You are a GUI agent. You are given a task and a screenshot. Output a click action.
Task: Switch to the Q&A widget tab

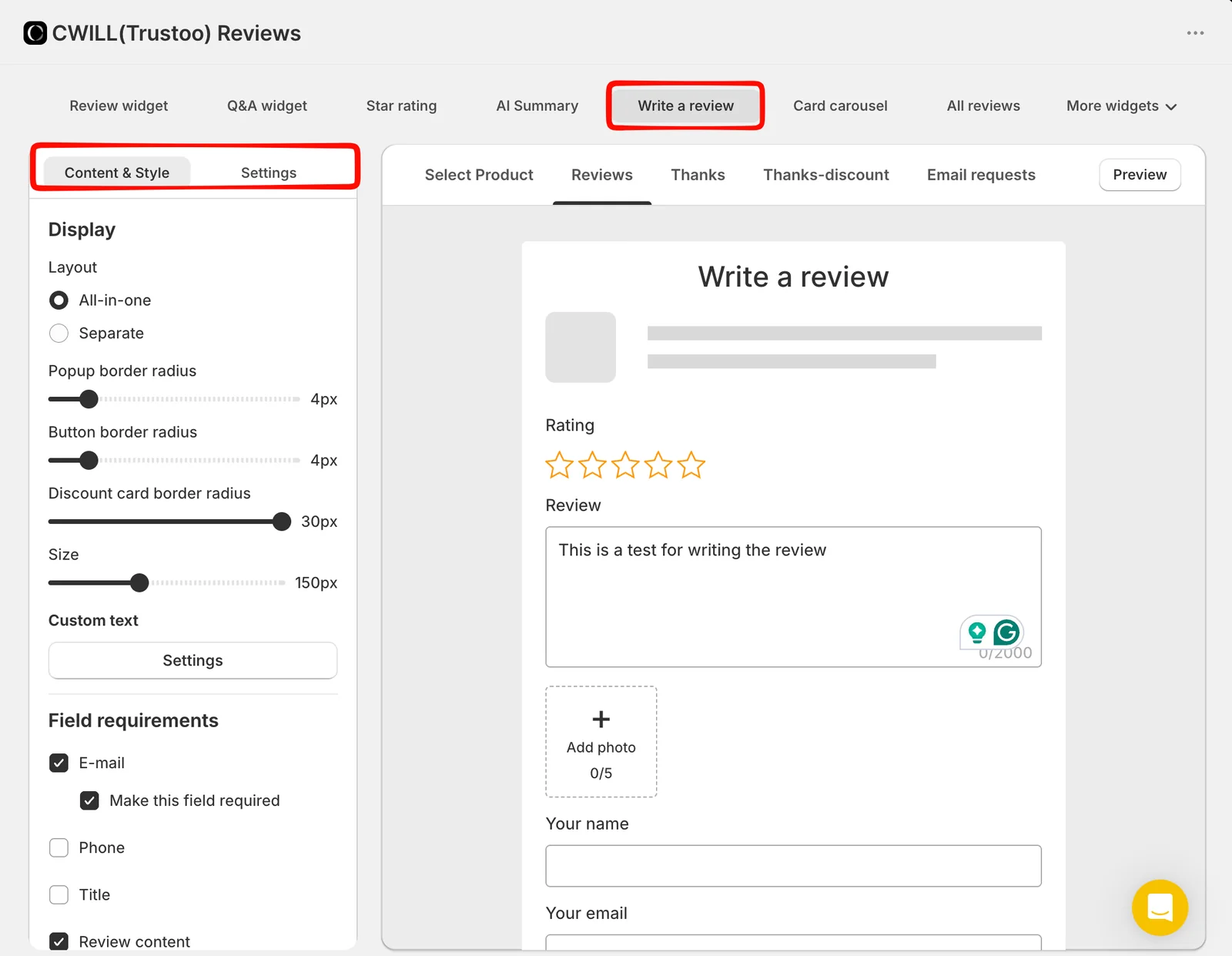point(267,106)
